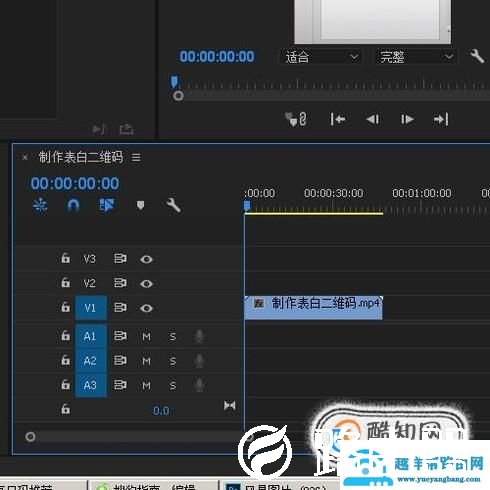This screenshot has width=490, height=490.
Task: Toggle Sync Lock on V1
Action: [120, 307]
